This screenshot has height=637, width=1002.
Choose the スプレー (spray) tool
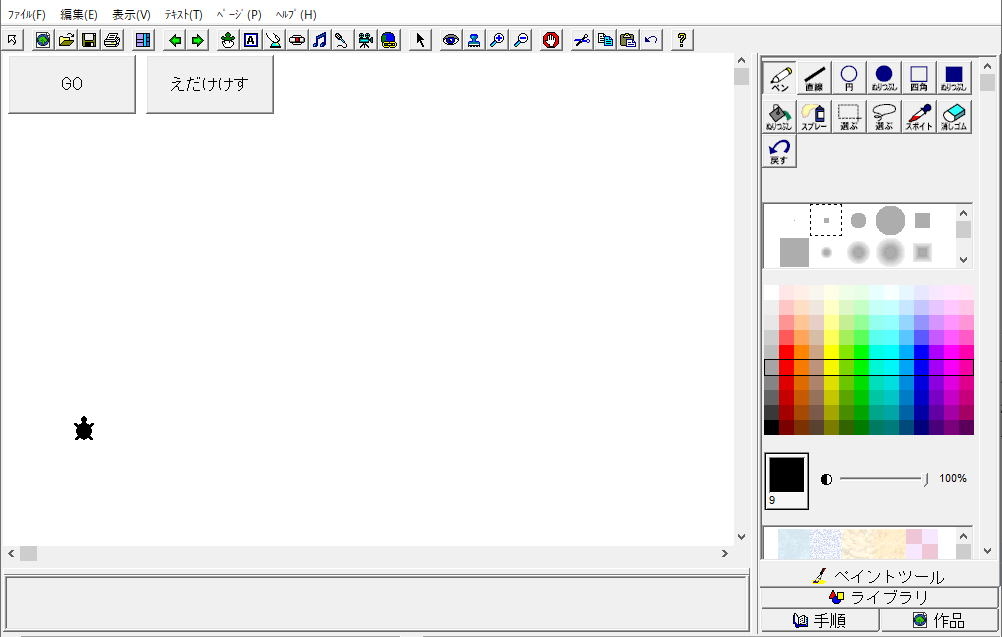814,118
